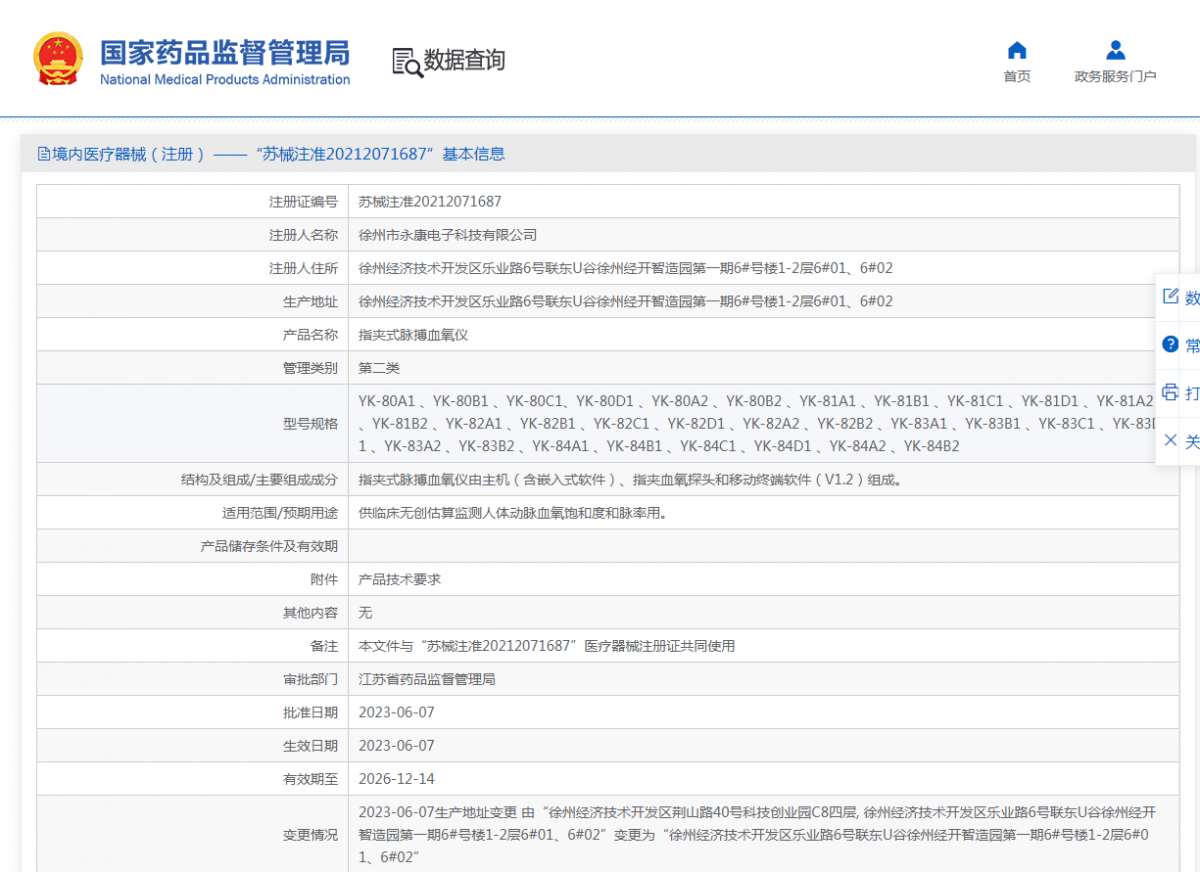Click the printer icon in side panel
This screenshot has height=872, width=1200.
click(x=1170, y=392)
